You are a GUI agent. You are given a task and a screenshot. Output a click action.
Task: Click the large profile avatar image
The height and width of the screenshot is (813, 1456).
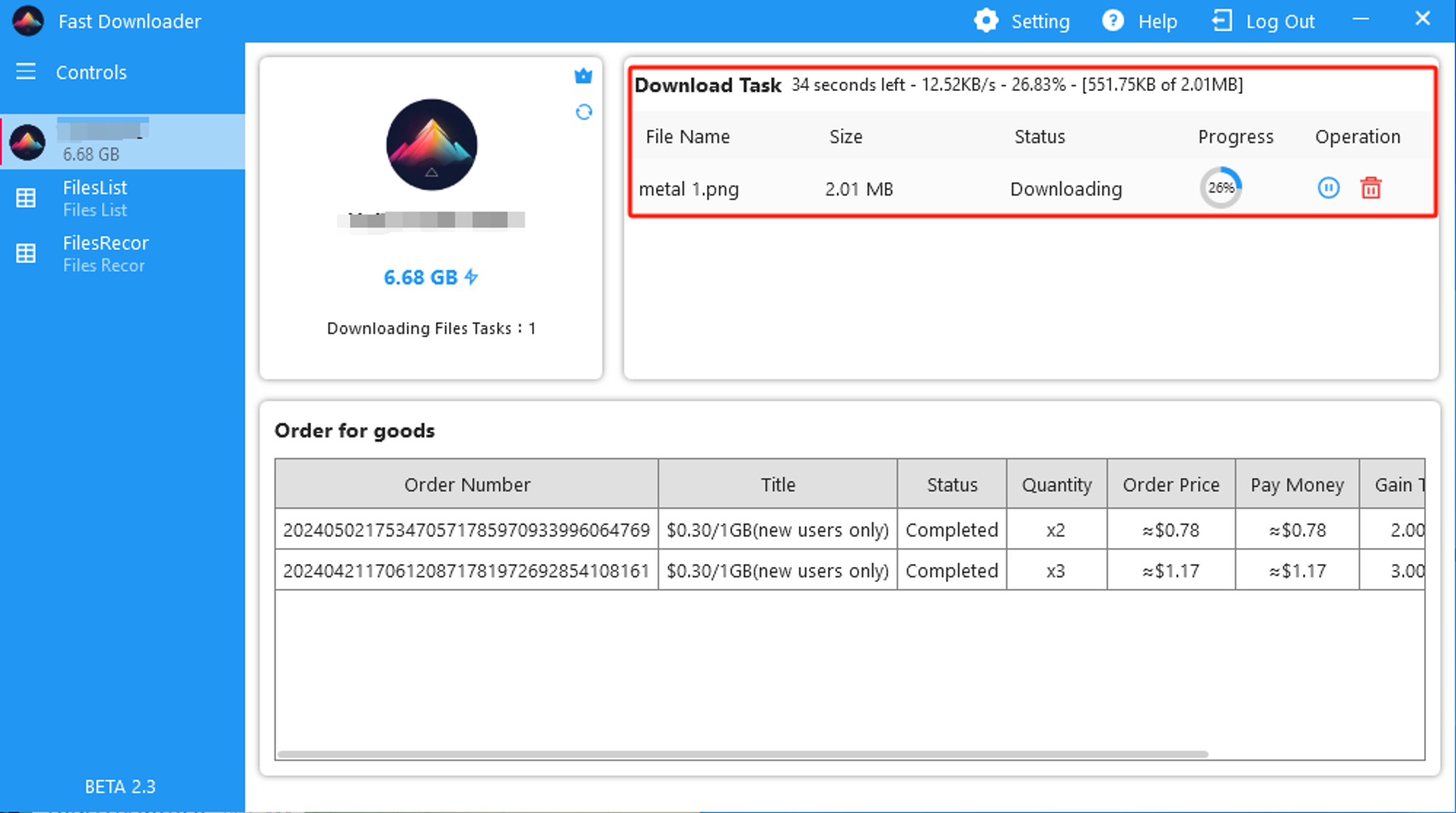pyautogui.click(x=432, y=144)
